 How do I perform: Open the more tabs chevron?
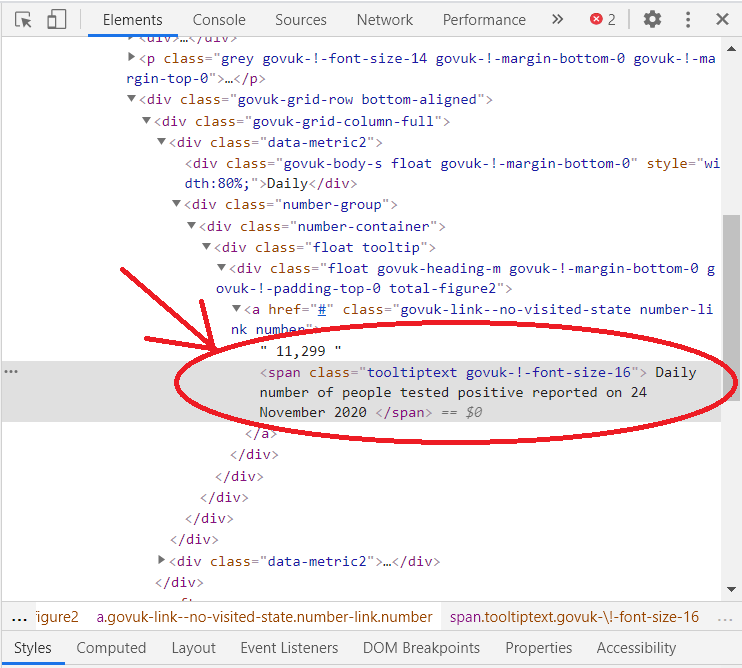coord(557,19)
